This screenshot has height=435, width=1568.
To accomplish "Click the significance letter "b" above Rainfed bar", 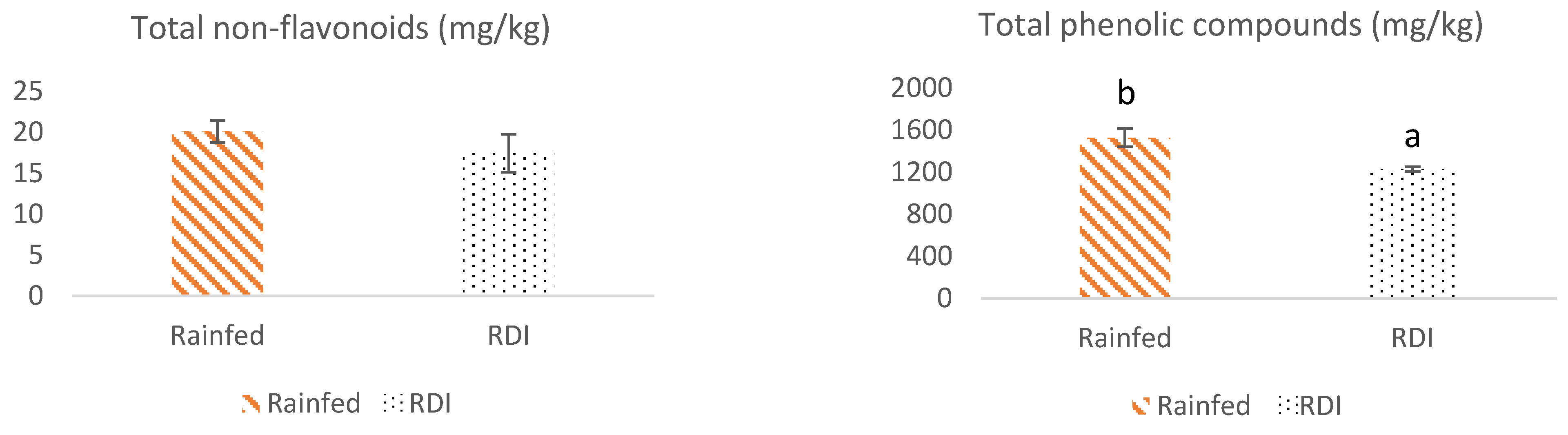I will [x=1126, y=93].
